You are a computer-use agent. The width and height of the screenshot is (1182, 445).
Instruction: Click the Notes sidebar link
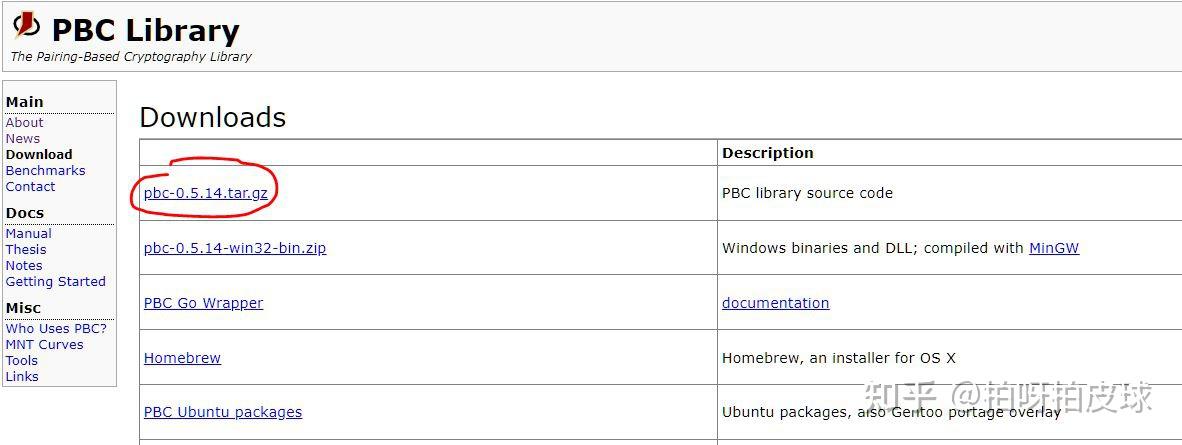tap(24, 266)
